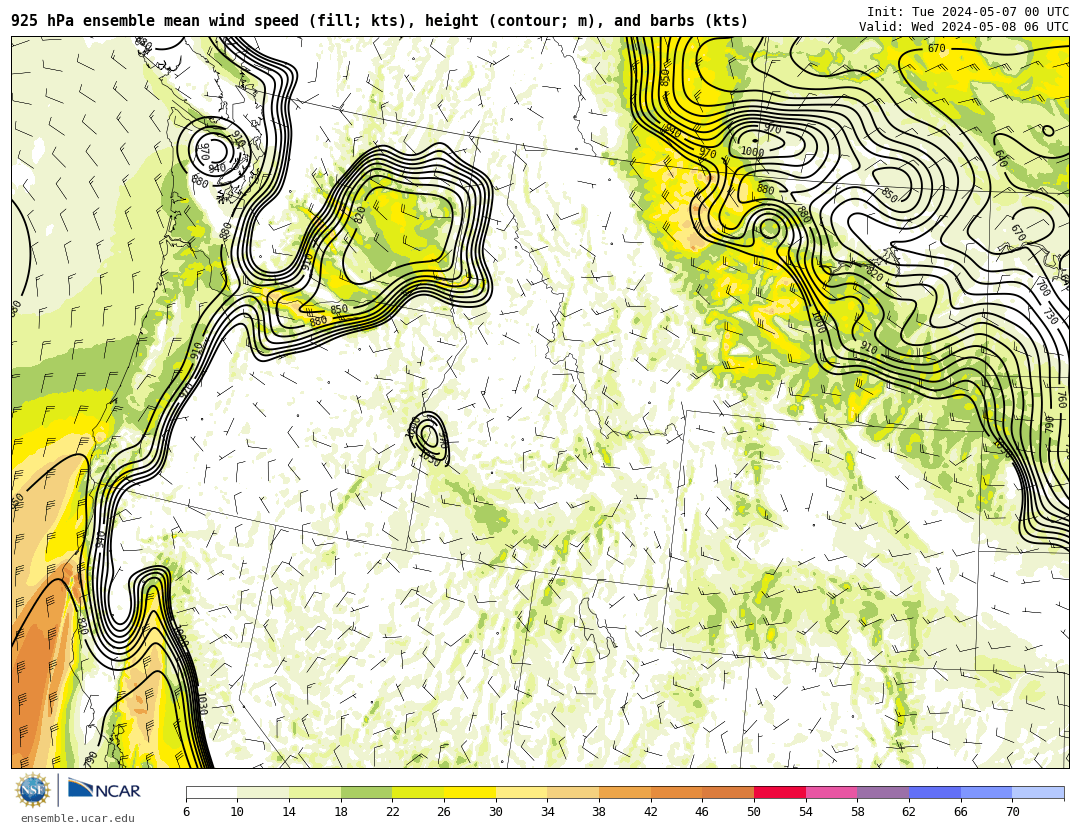Pick the pale 10–14 kts color swatch
1080x831 pixels.
[263, 792]
